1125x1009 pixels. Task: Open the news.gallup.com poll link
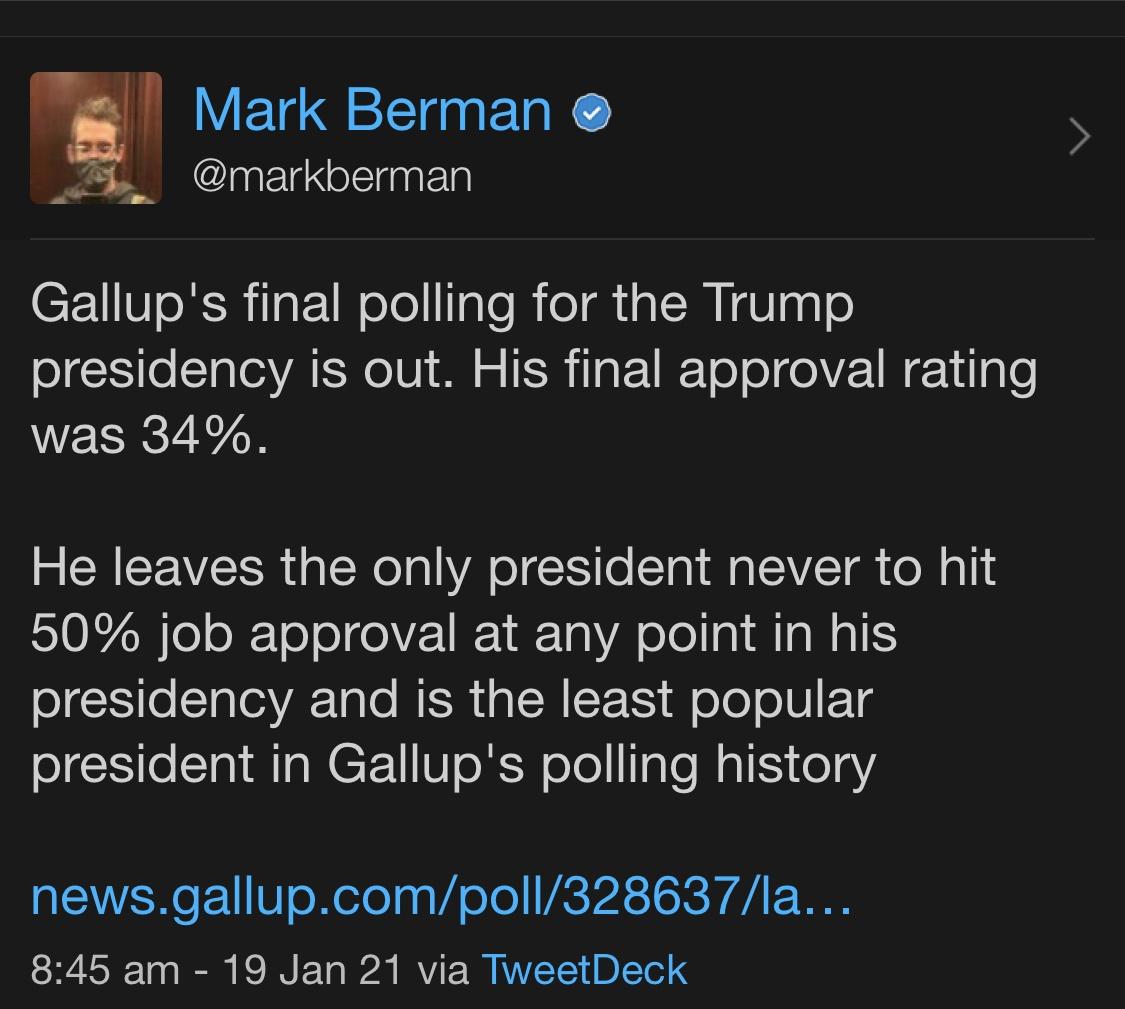pyautogui.click(x=440, y=898)
